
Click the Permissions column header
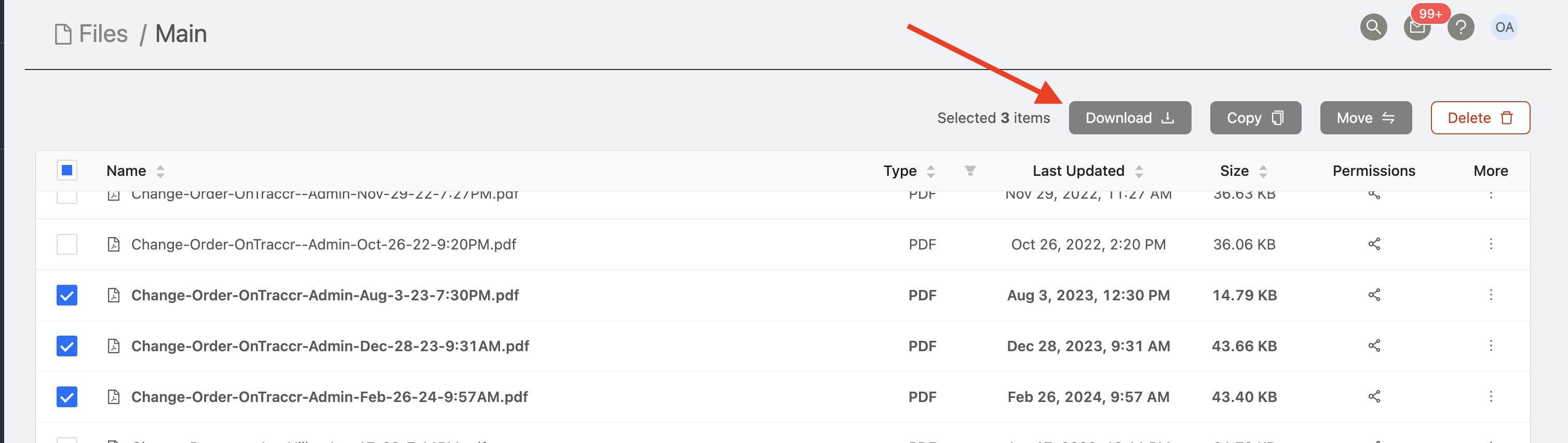pos(1374,171)
